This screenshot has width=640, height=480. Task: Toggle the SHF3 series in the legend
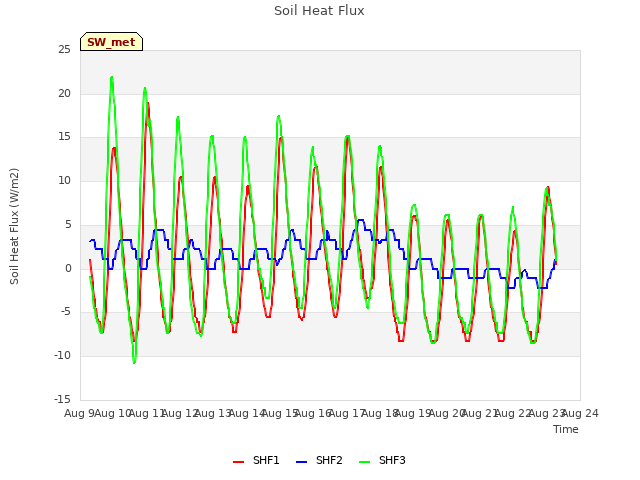point(382,460)
